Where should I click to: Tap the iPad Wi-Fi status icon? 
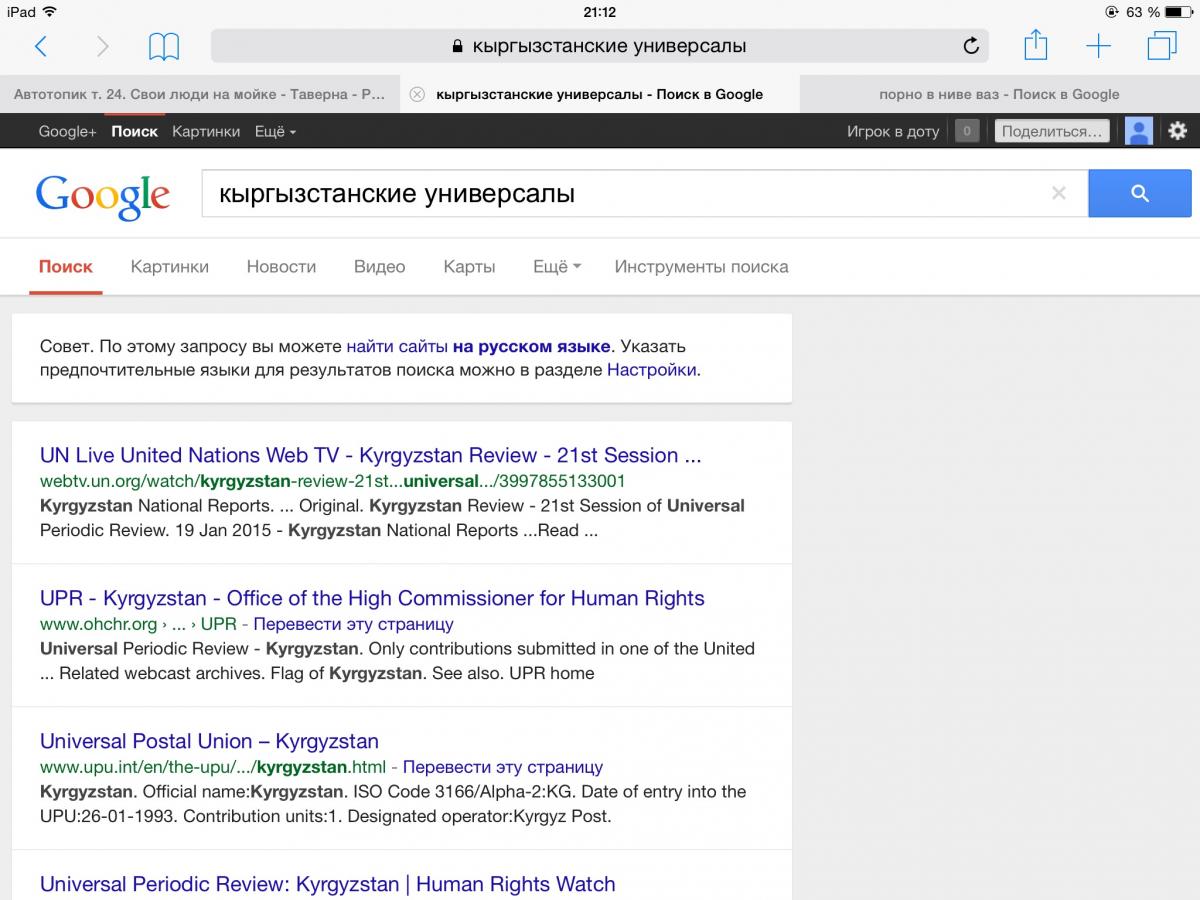(50, 12)
